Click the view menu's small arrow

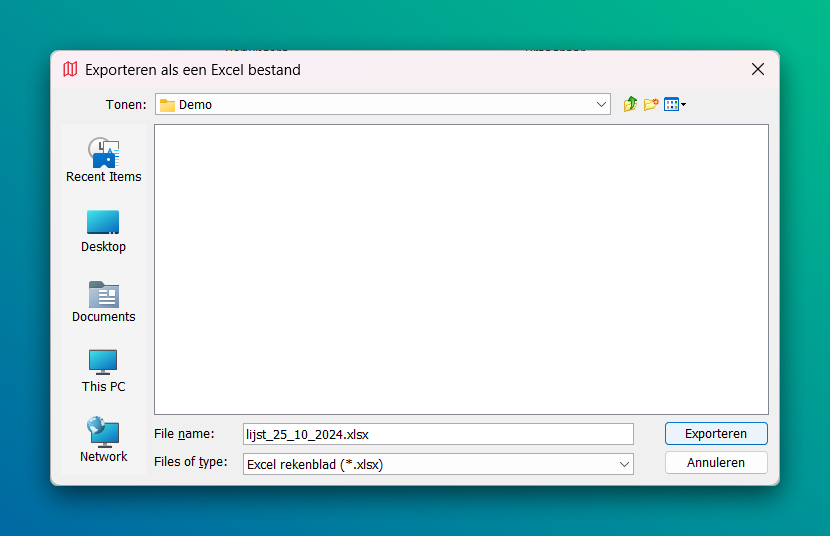(684, 105)
